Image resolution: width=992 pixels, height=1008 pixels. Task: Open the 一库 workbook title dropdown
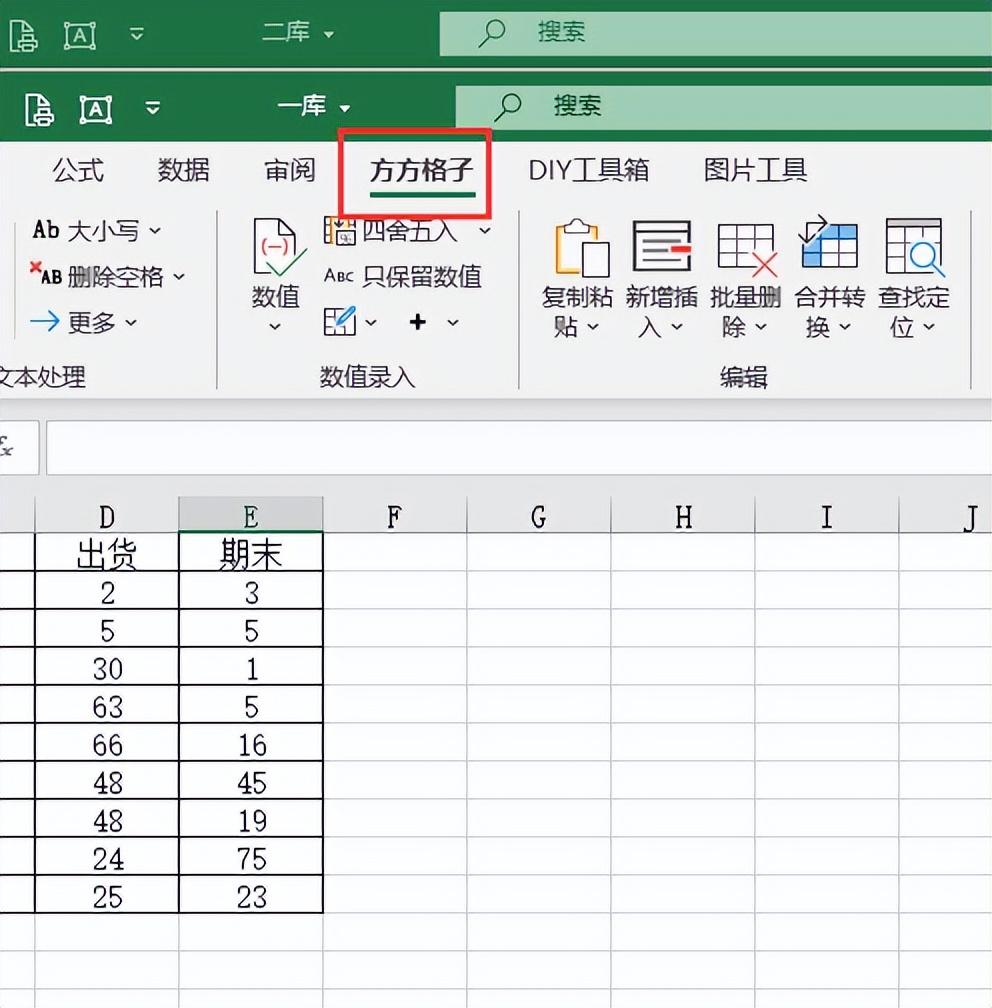tap(313, 107)
